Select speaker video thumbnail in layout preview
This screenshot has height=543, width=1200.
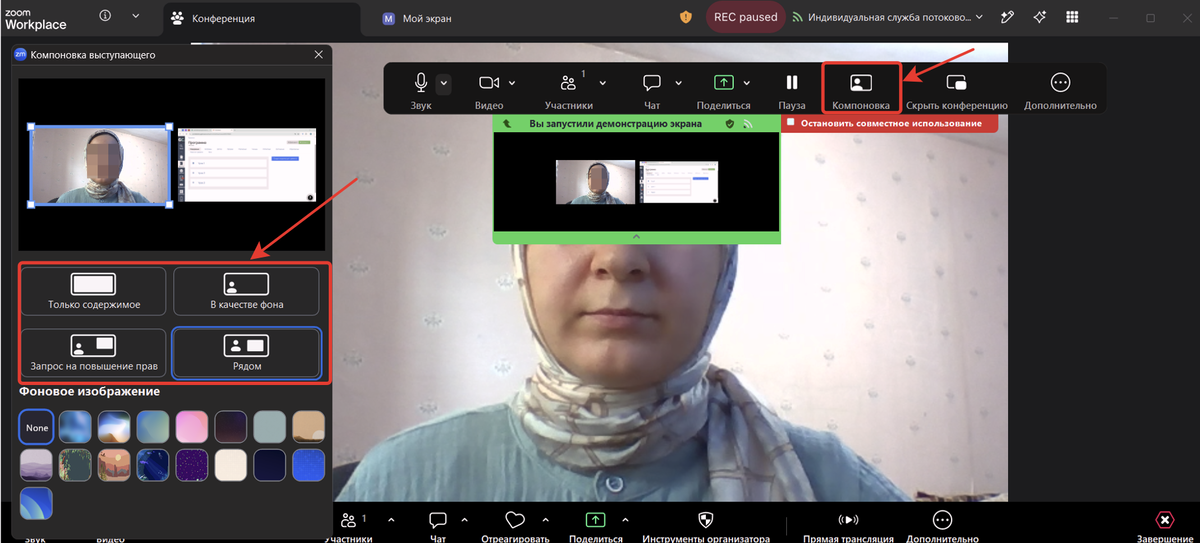[101, 166]
